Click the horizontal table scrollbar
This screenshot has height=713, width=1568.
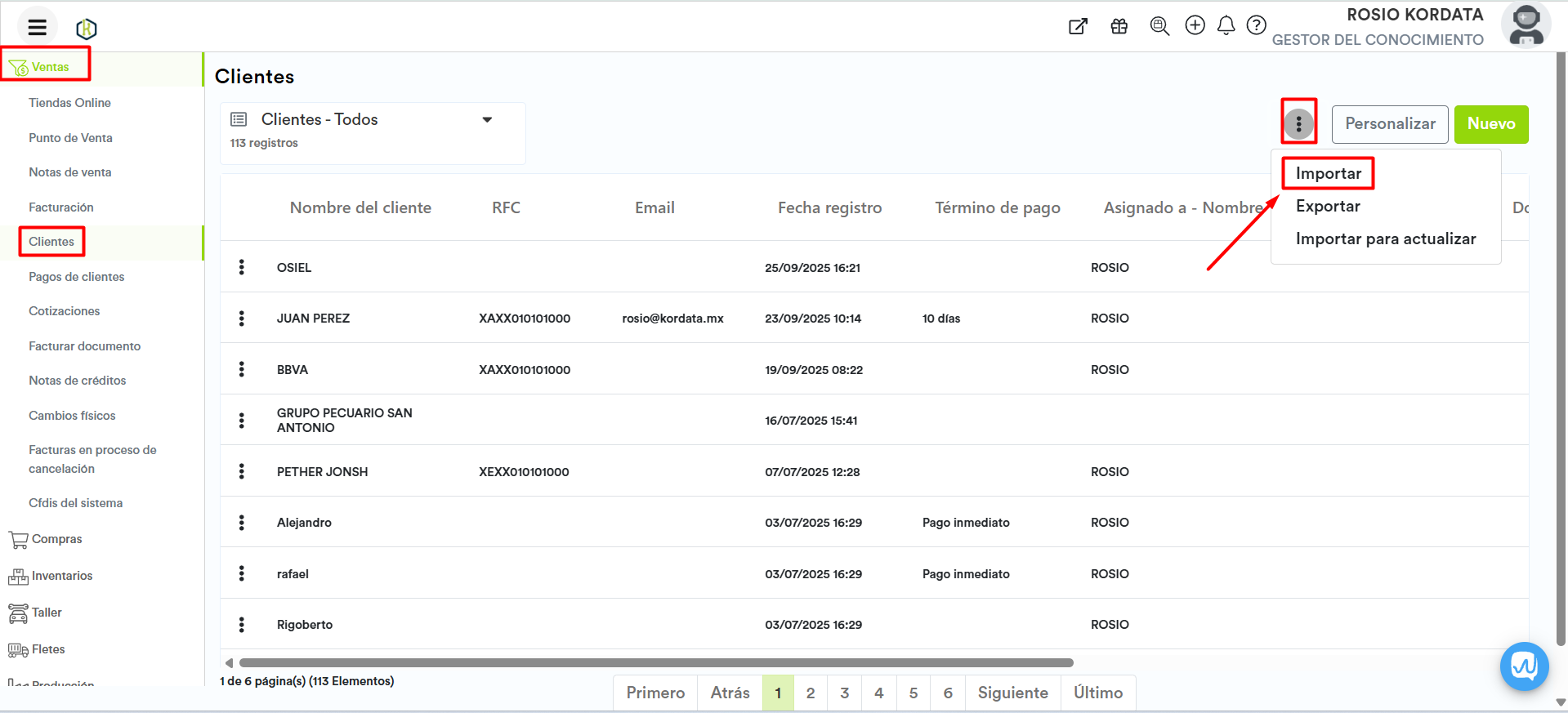[x=655, y=663]
